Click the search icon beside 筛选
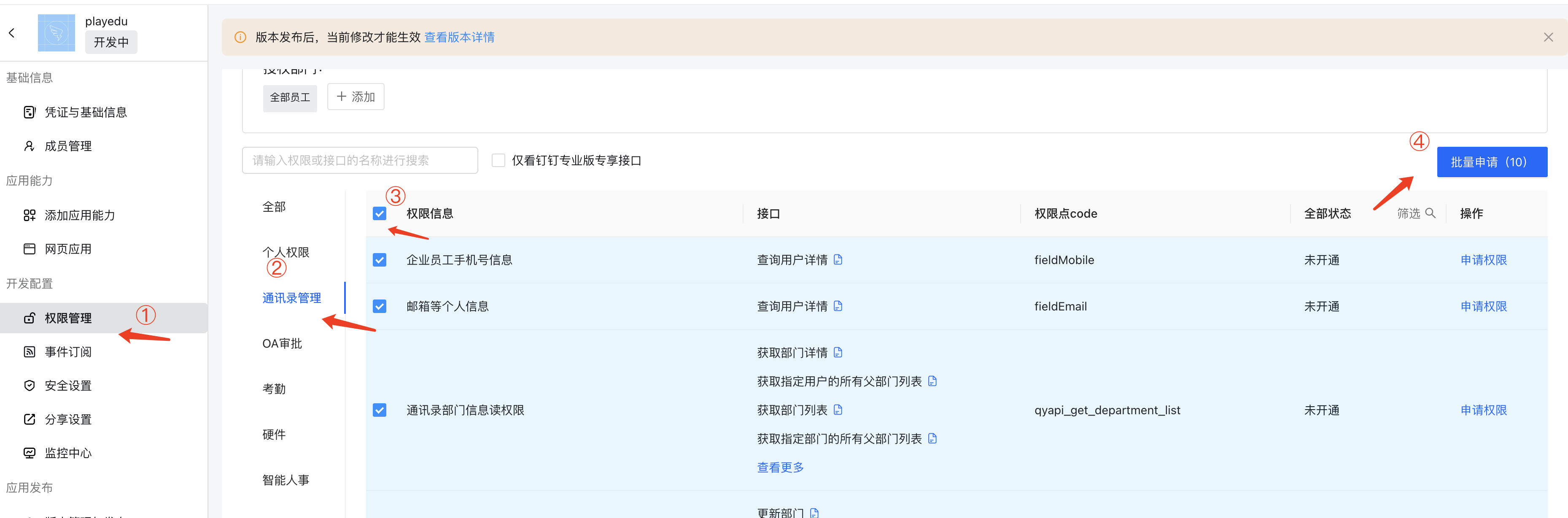The height and width of the screenshot is (518, 1568). tap(1431, 213)
